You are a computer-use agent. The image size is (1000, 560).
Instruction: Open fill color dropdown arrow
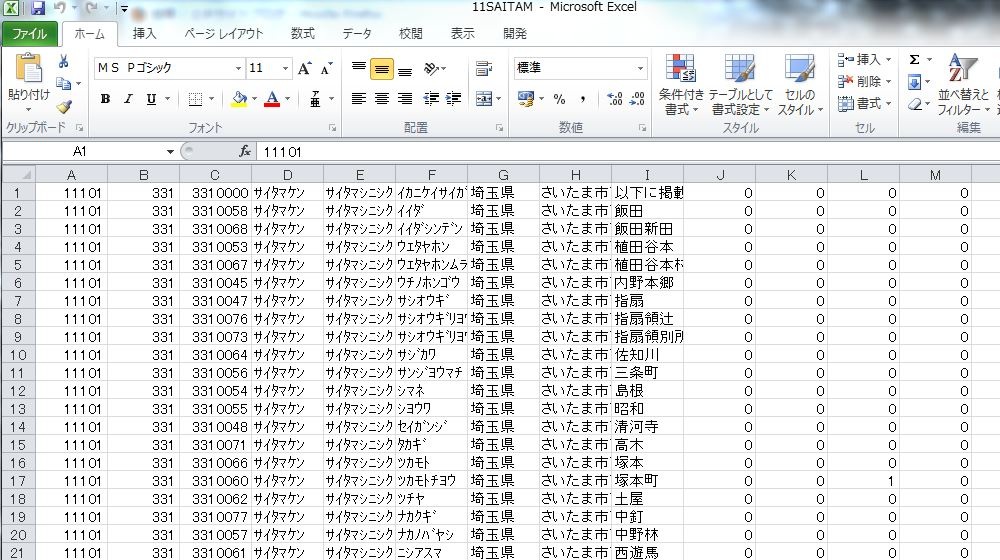point(254,99)
